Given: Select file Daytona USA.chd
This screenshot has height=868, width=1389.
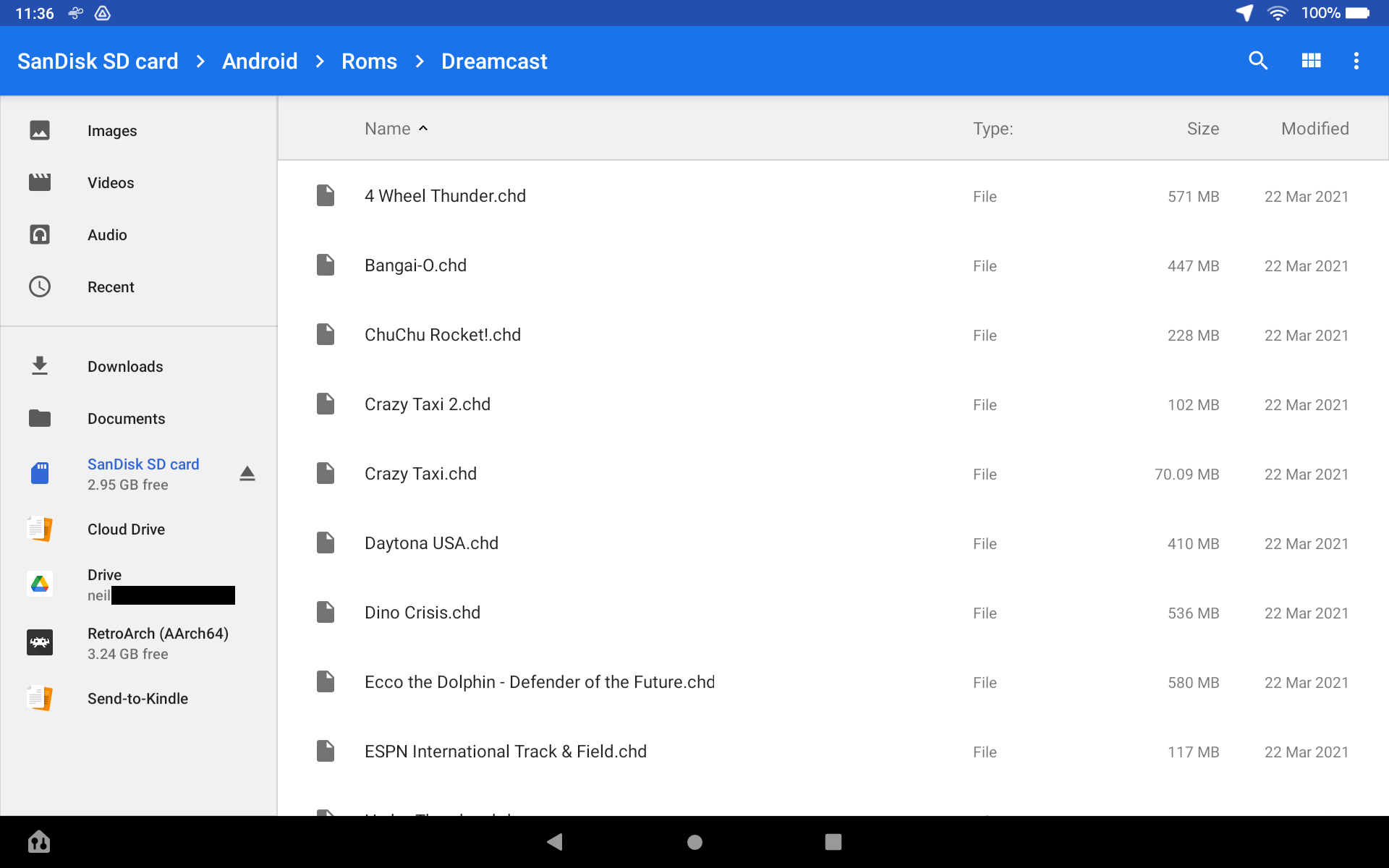Looking at the screenshot, I should [833, 543].
